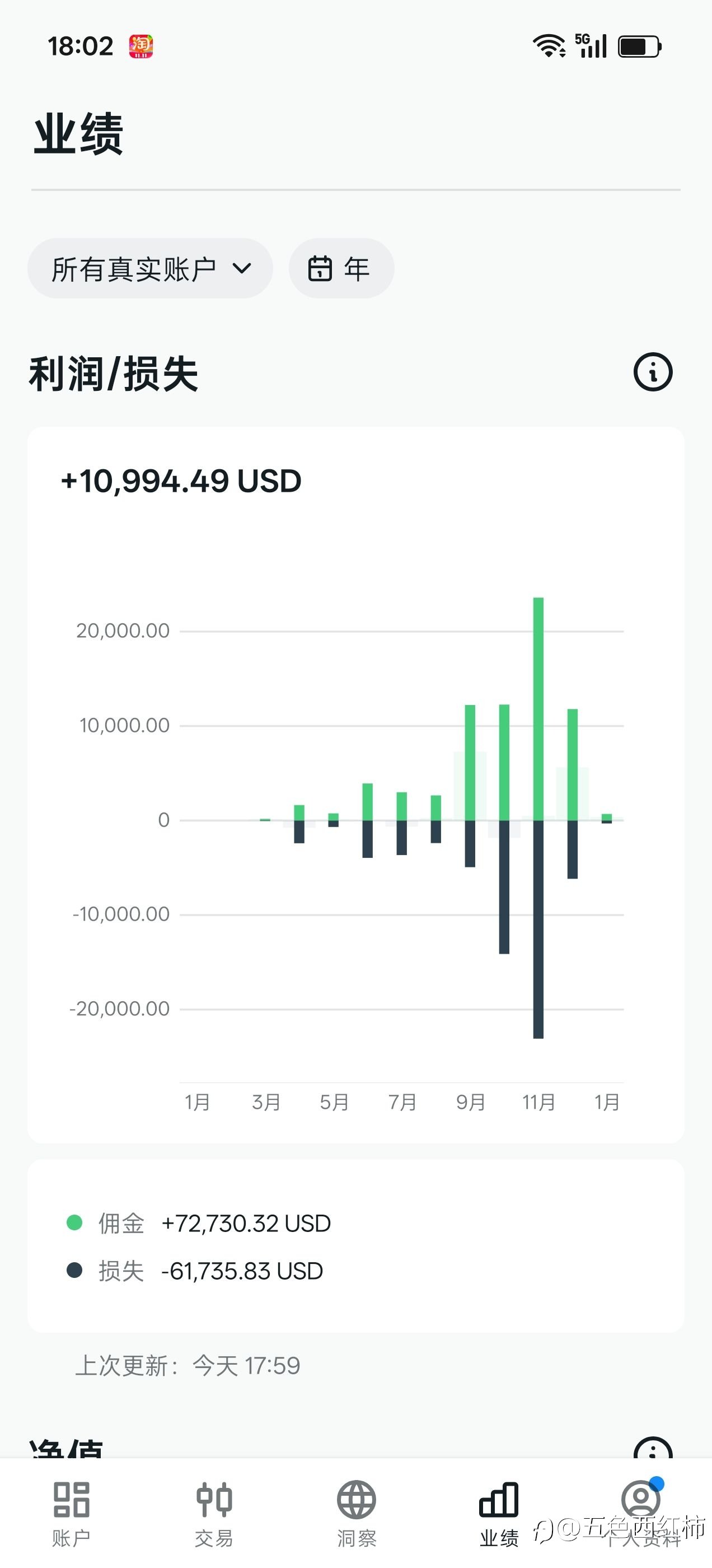Tap the dark 损失 legend dot
Screen dimensions: 712x1568
click(74, 1271)
